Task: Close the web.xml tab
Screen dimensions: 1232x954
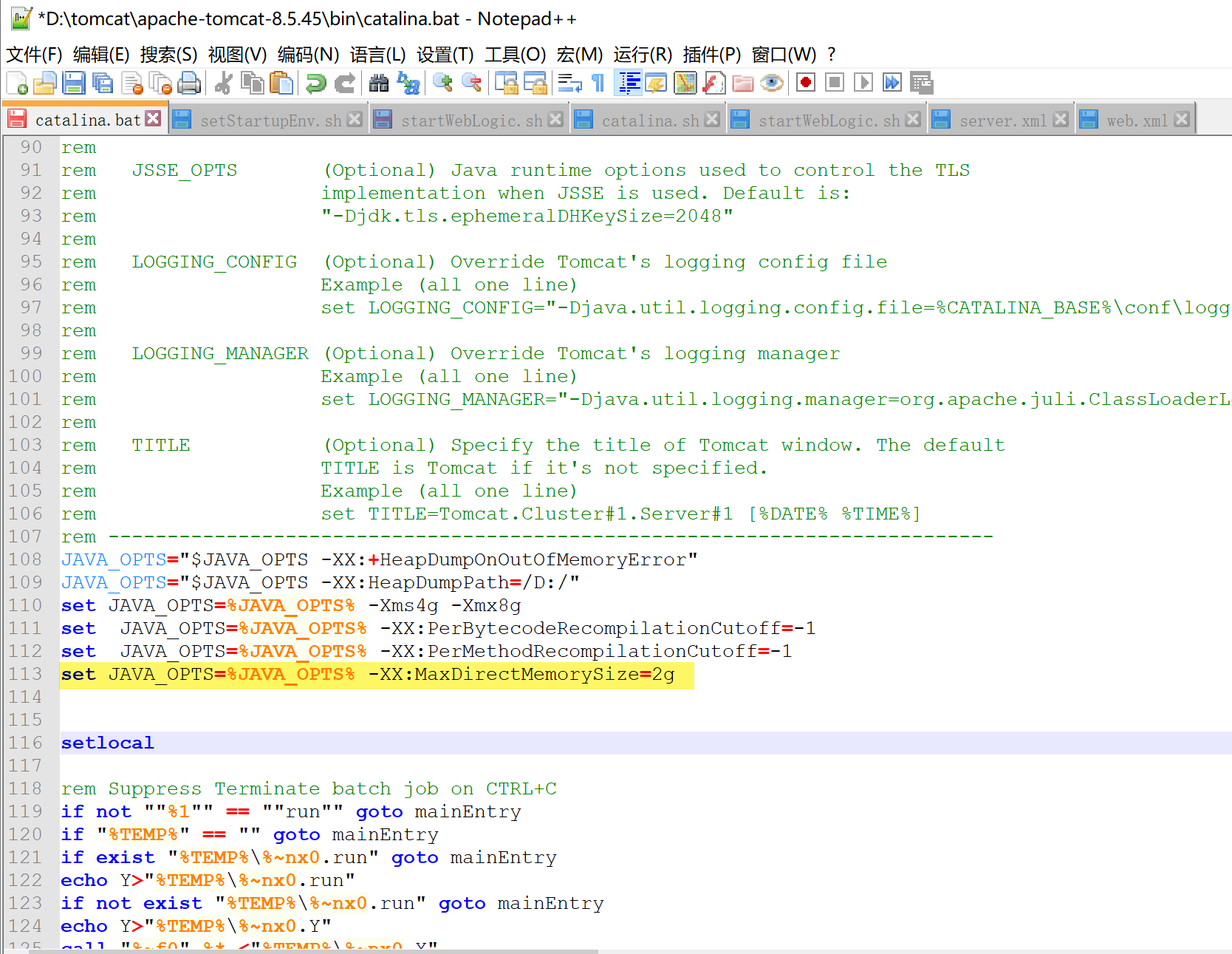Action: point(1182,119)
